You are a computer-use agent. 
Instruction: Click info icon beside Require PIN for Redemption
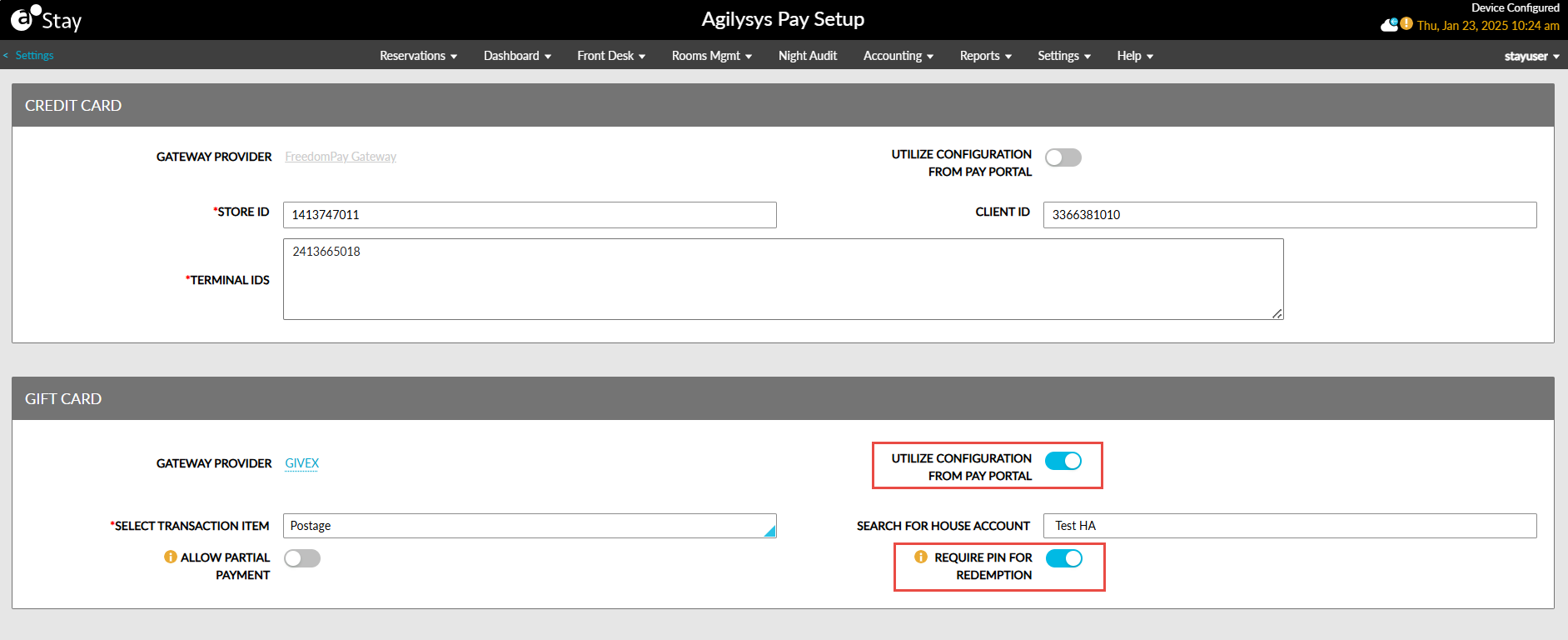921,557
